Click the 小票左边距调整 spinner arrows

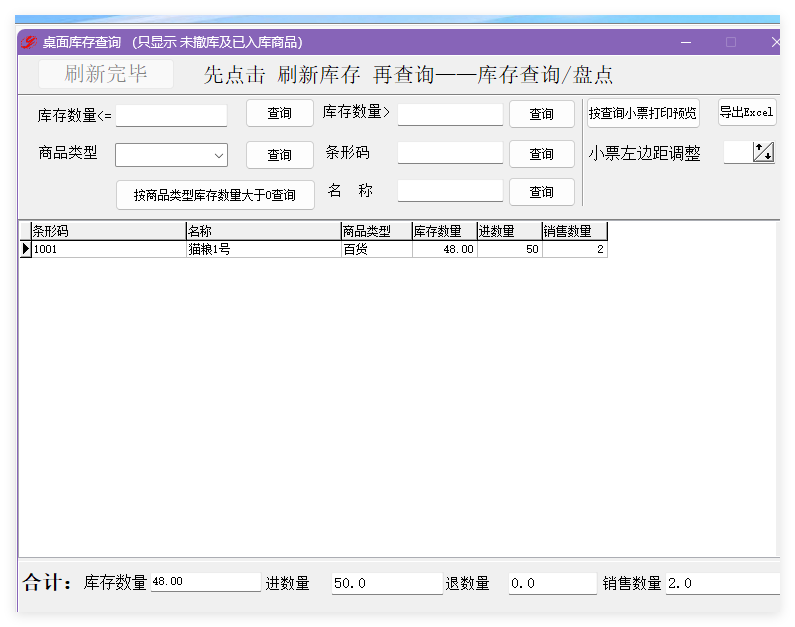pos(763,152)
